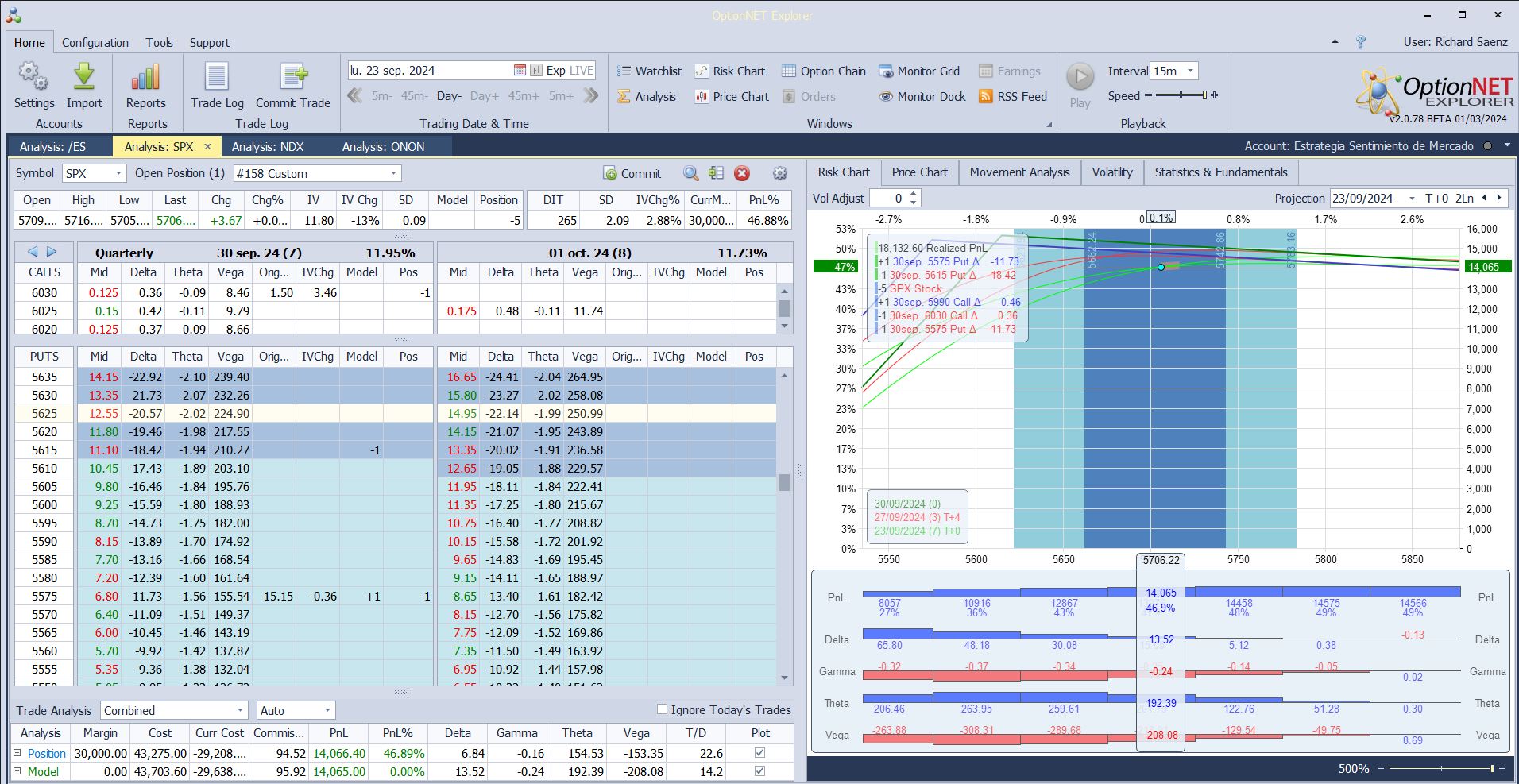Screen dimensions: 1519x784
Task: Open the Price Chart window from ribbon
Action: click(x=732, y=97)
